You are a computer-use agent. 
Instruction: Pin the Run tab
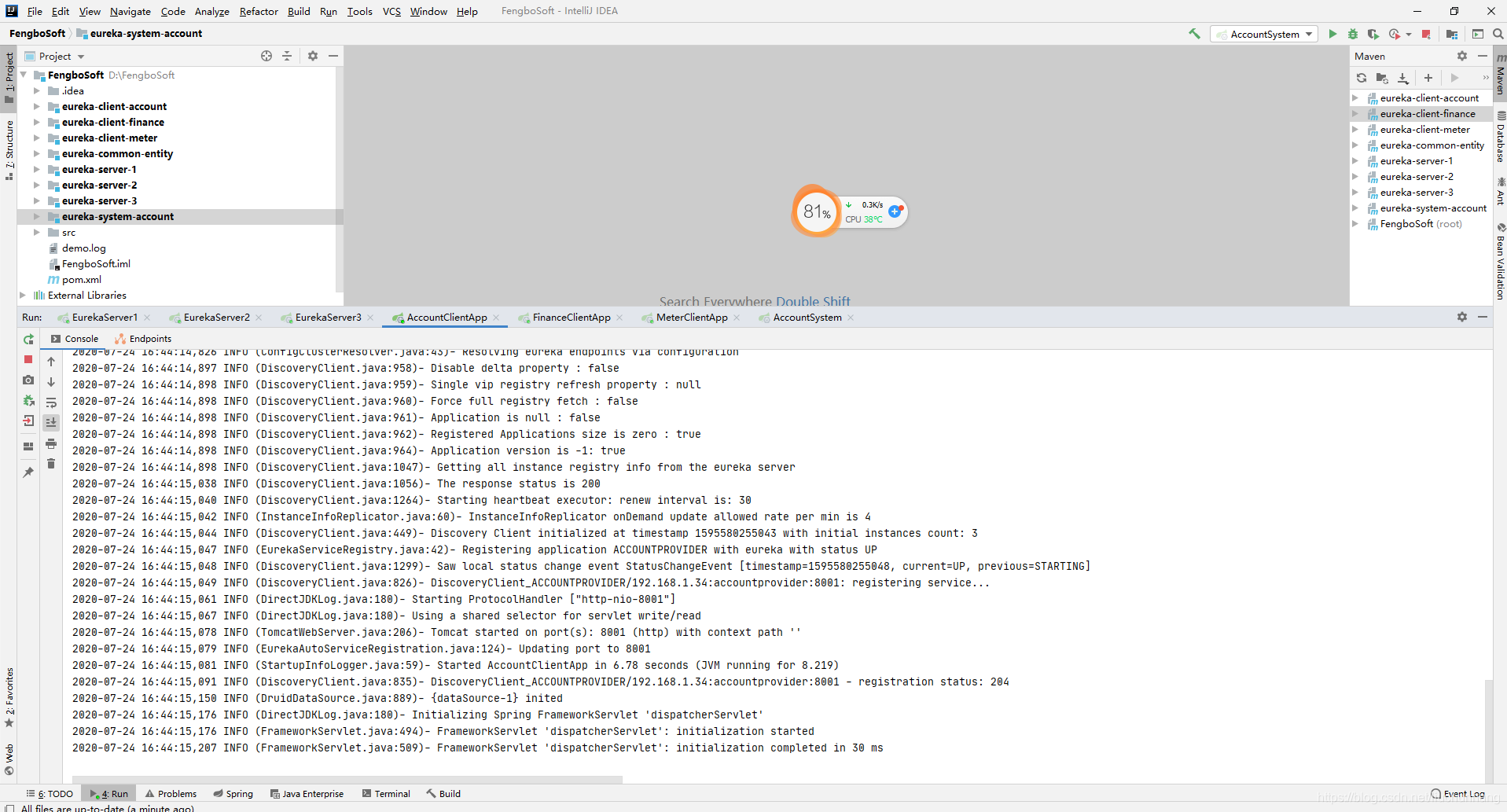click(28, 472)
